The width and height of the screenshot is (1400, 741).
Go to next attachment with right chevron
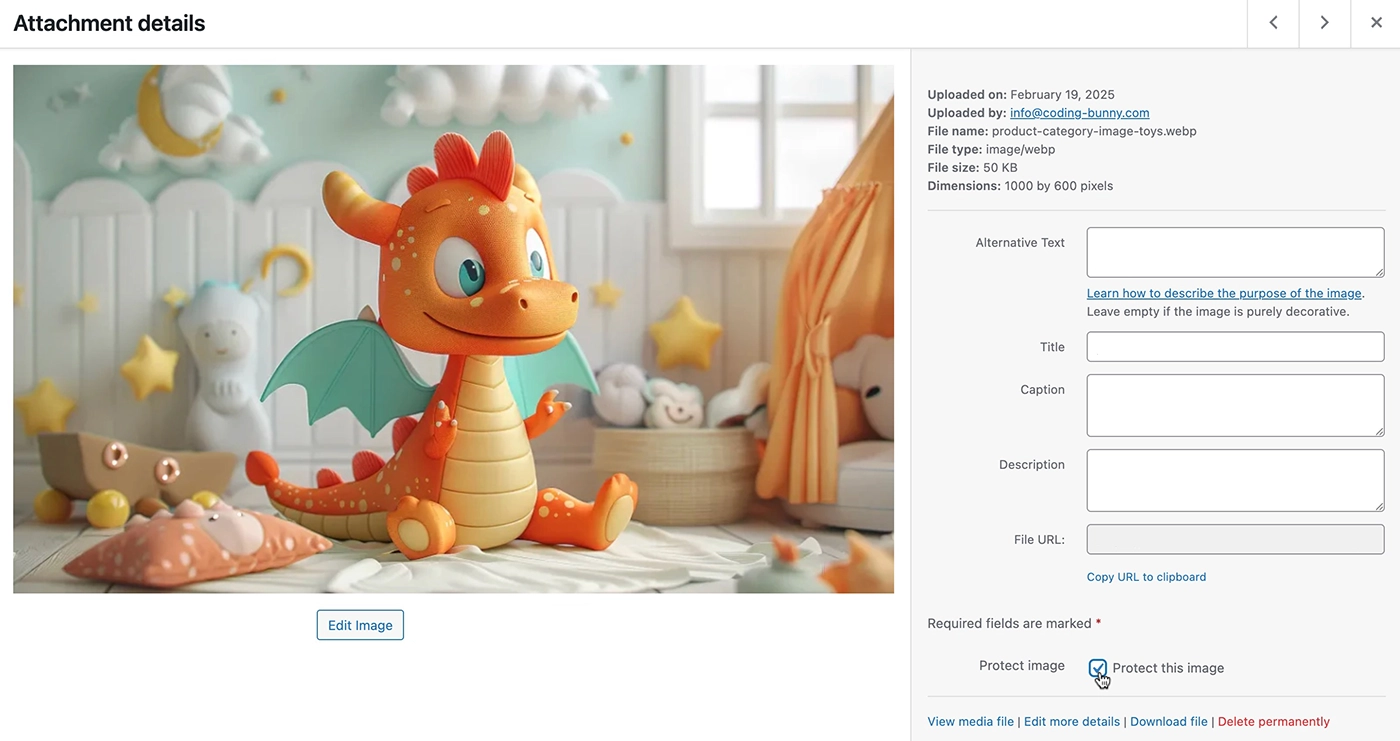(x=1324, y=23)
